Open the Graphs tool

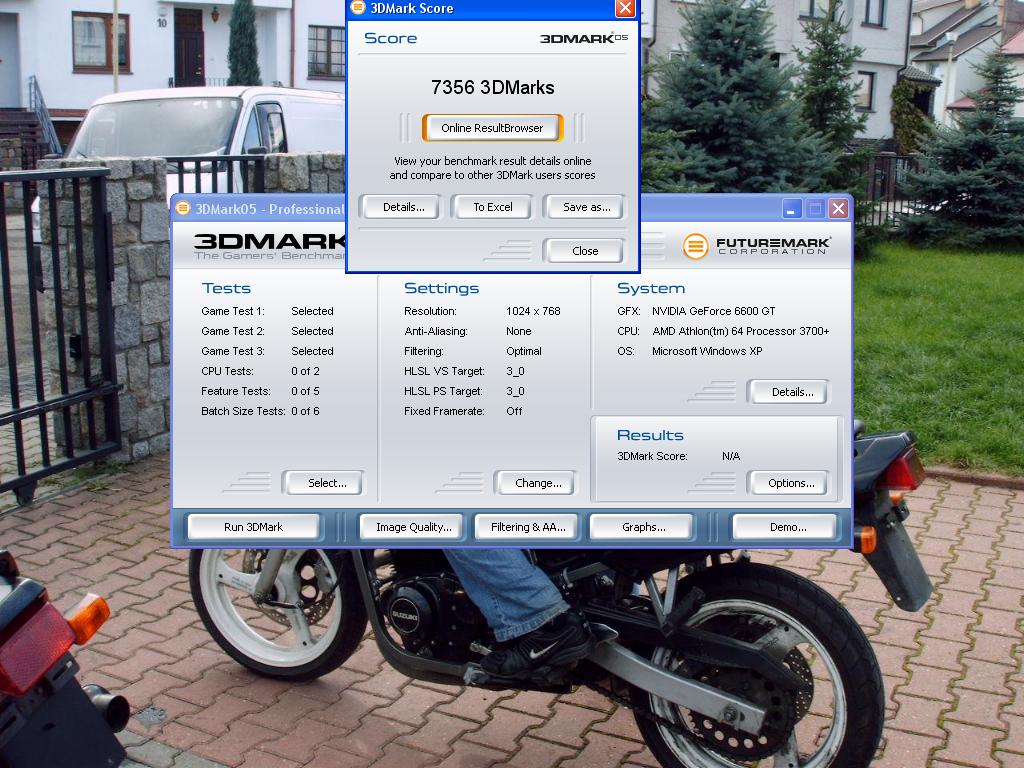pyautogui.click(x=643, y=527)
